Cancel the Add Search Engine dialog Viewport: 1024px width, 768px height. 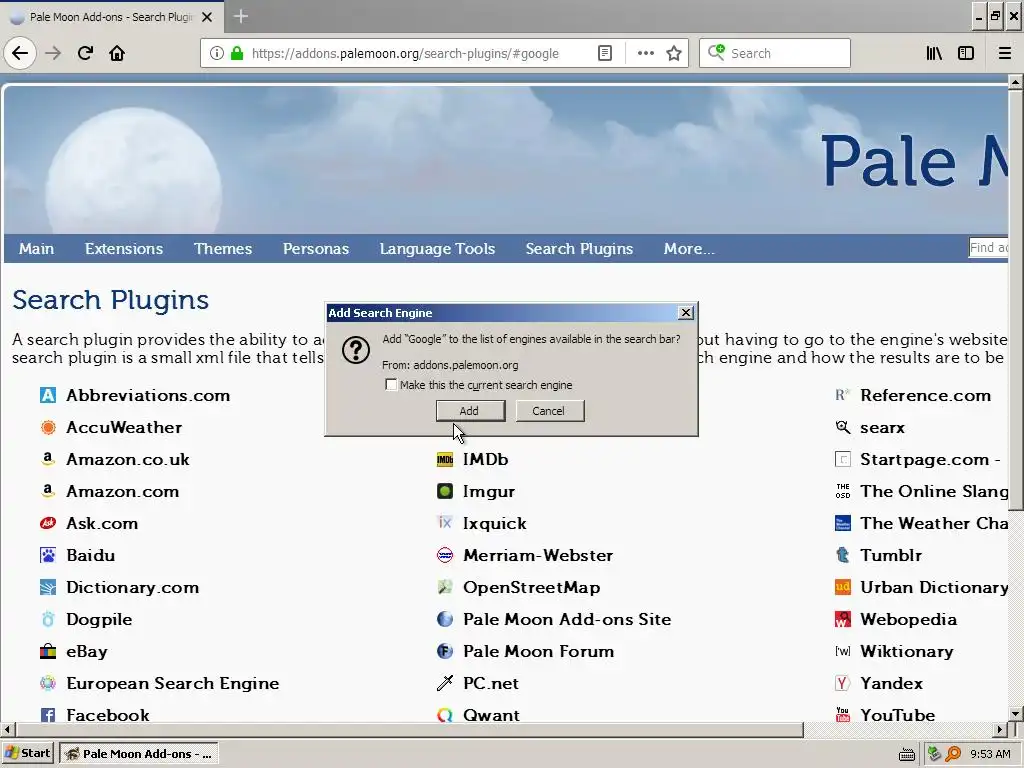point(549,411)
